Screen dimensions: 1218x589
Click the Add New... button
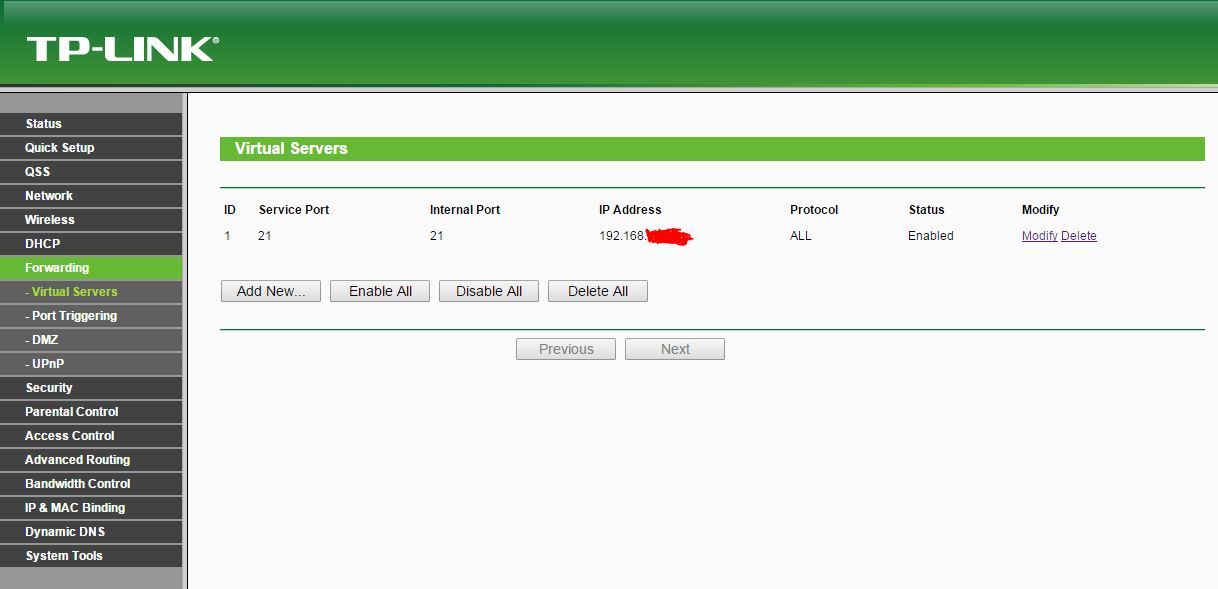point(271,291)
